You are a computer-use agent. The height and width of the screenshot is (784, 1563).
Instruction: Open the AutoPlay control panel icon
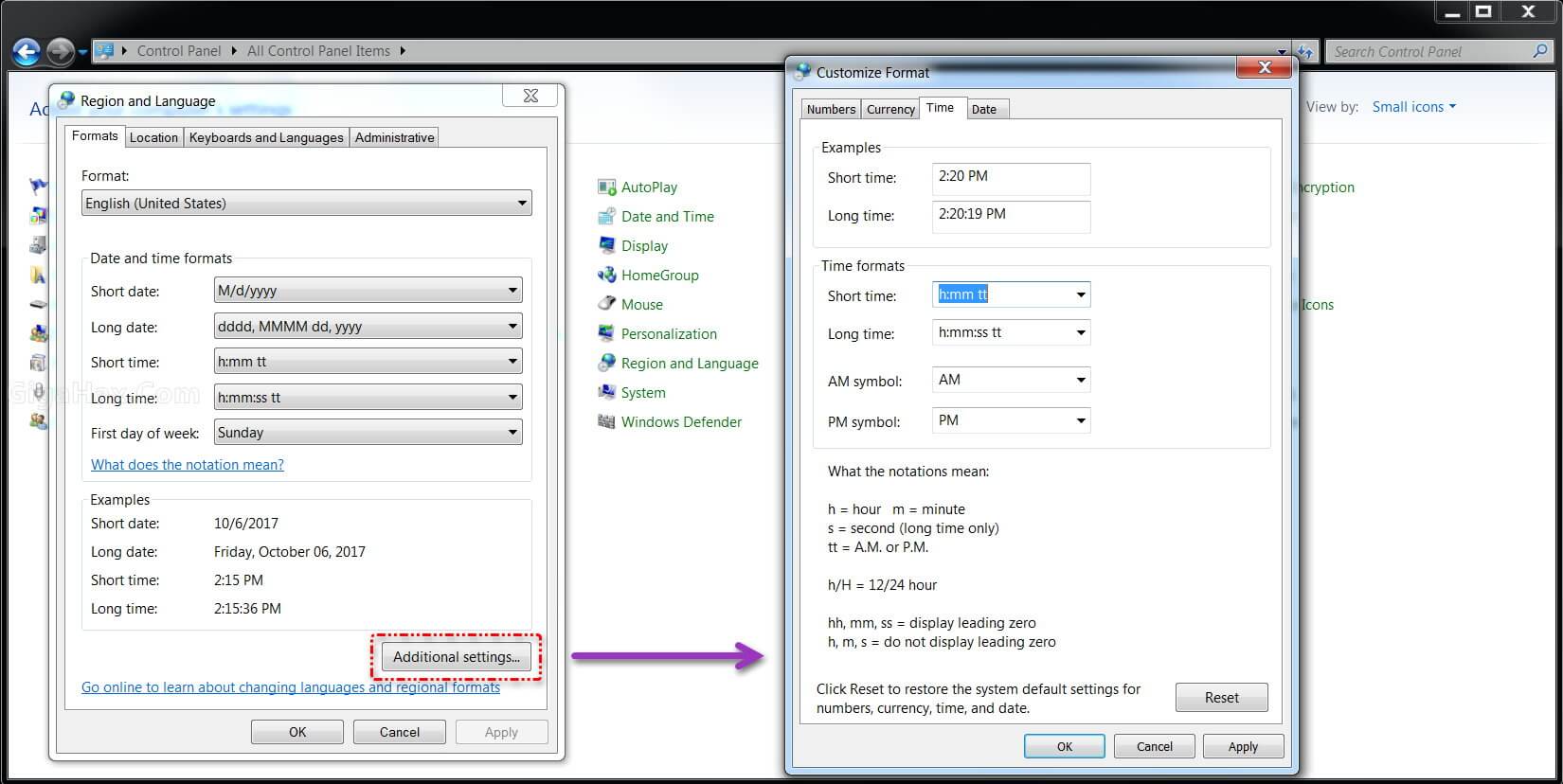coord(607,187)
